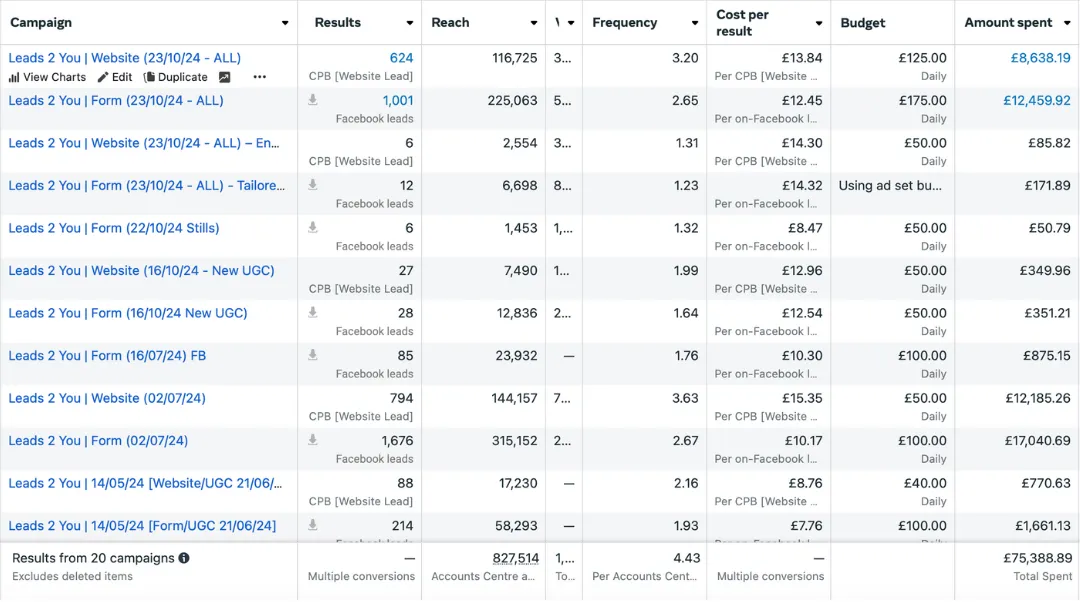The height and width of the screenshot is (602, 1080).
Task: Click the 827,514 total reach value
Action: (x=516, y=558)
